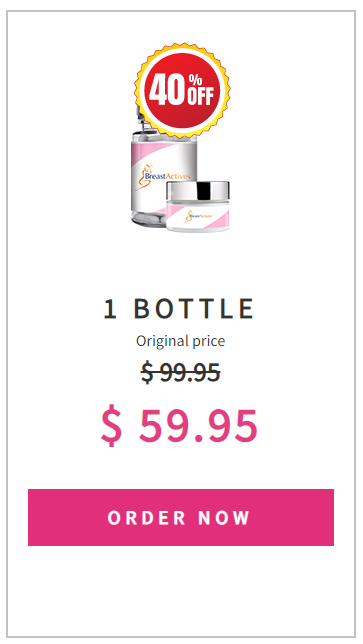Image resolution: width=363 pixels, height=644 pixels.
Task: Click the logo on the cream jar
Action: (198, 215)
